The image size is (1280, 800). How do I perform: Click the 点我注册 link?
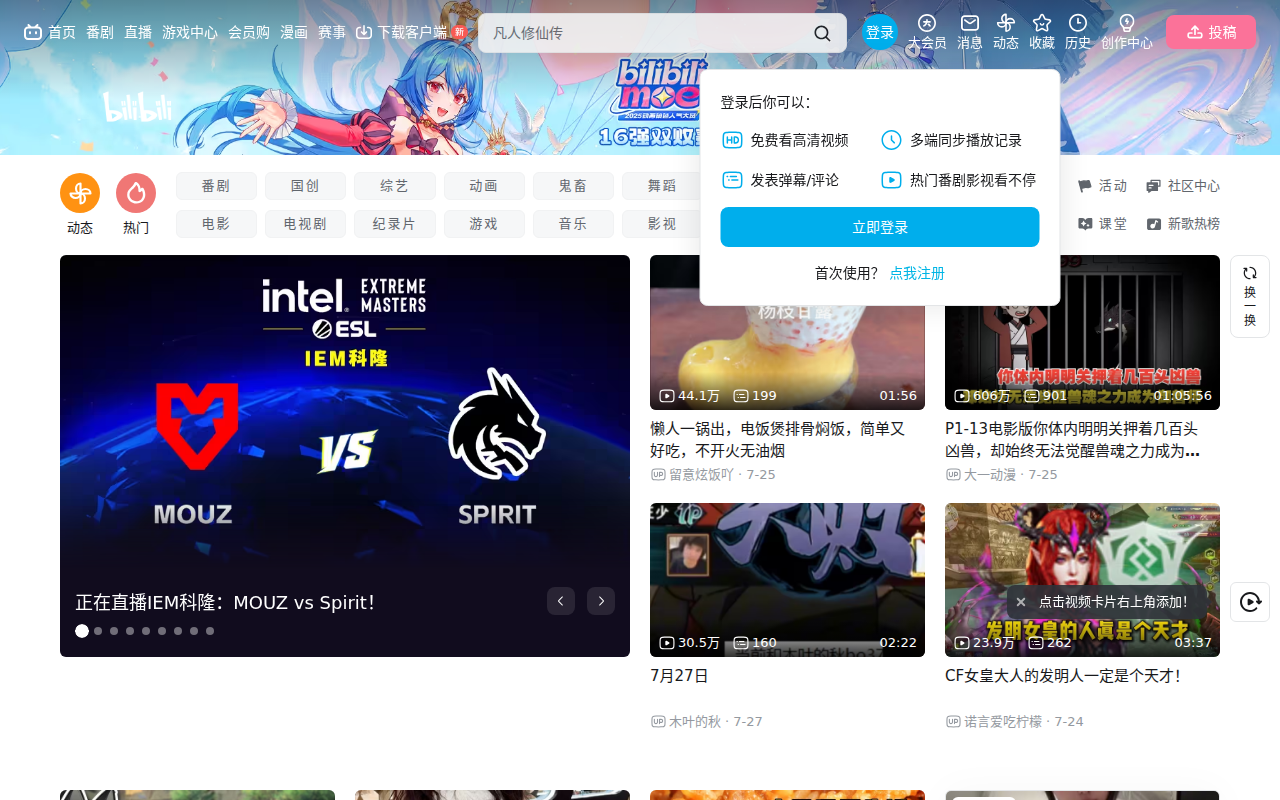pos(917,273)
